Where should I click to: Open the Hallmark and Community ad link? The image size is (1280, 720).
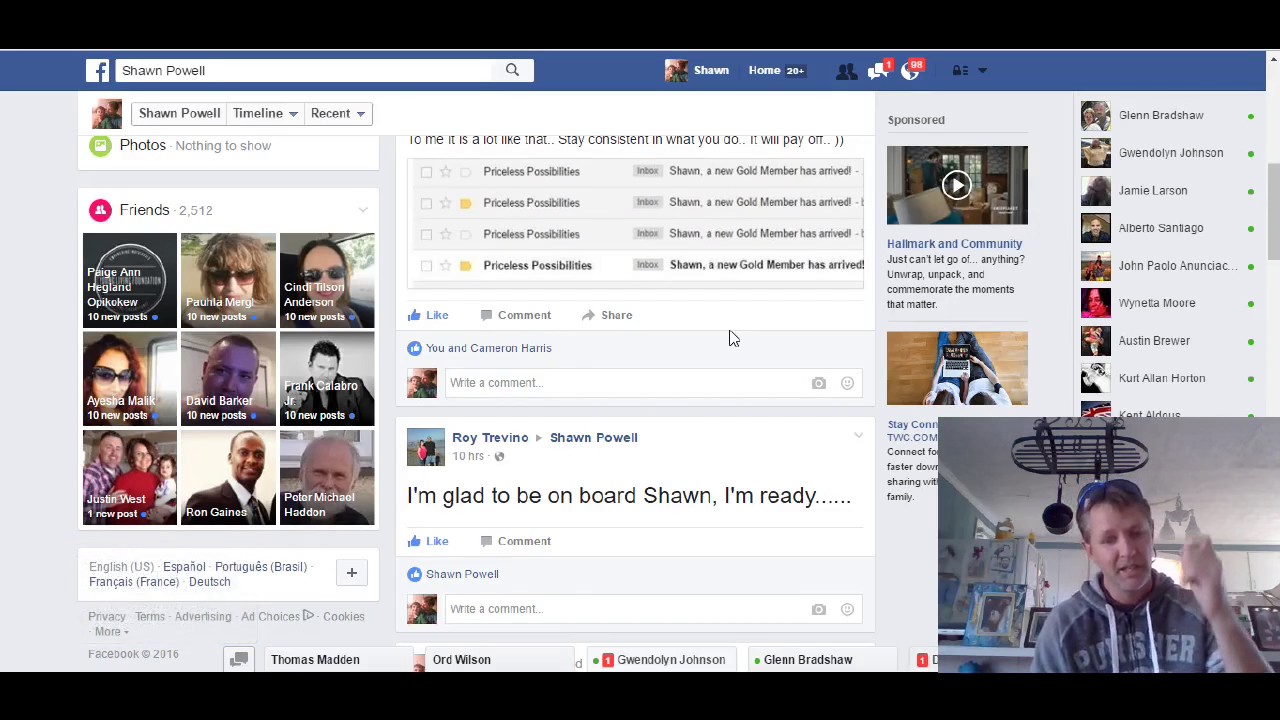(954, 244)
